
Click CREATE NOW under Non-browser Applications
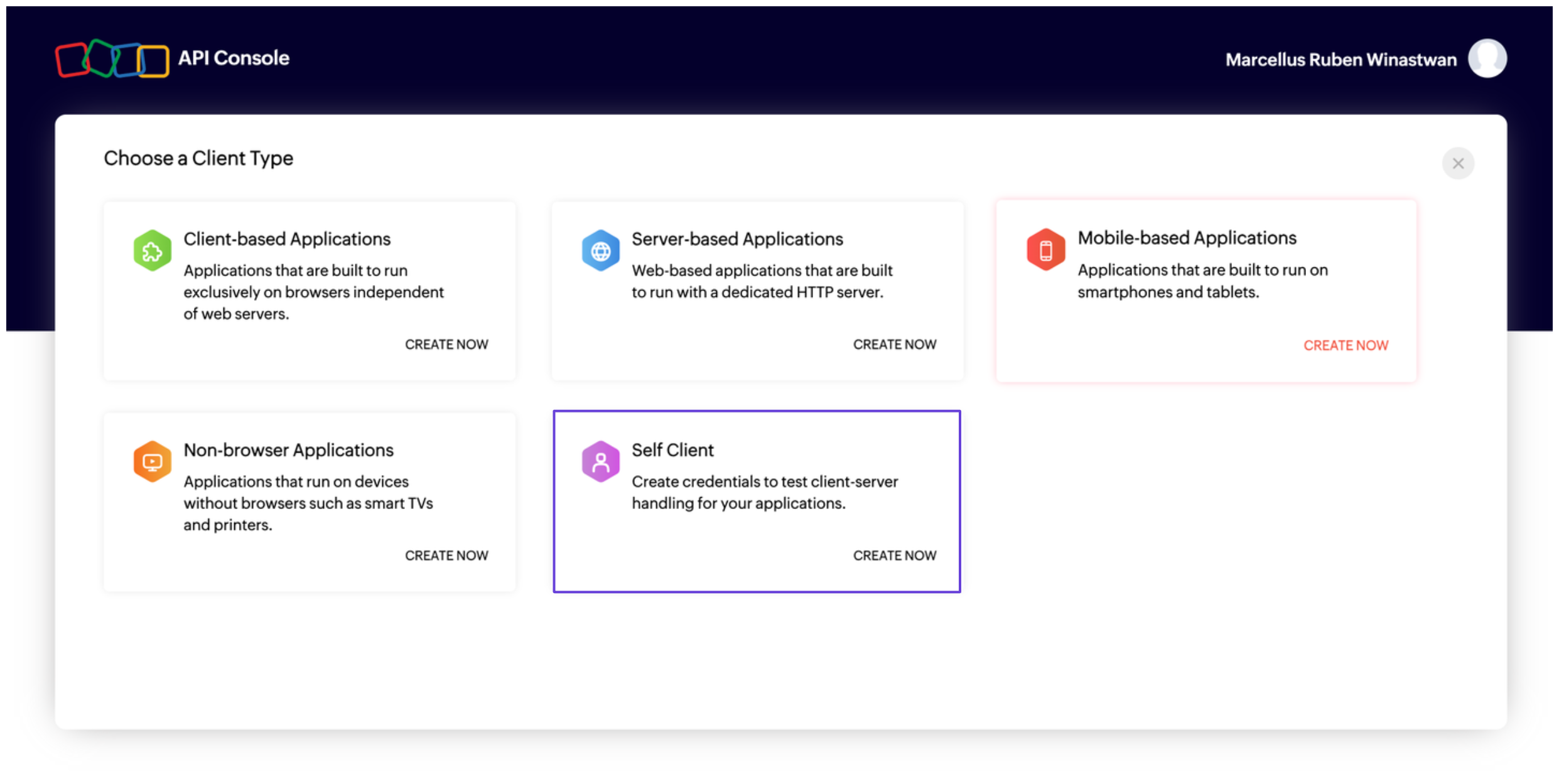(446, 556)
